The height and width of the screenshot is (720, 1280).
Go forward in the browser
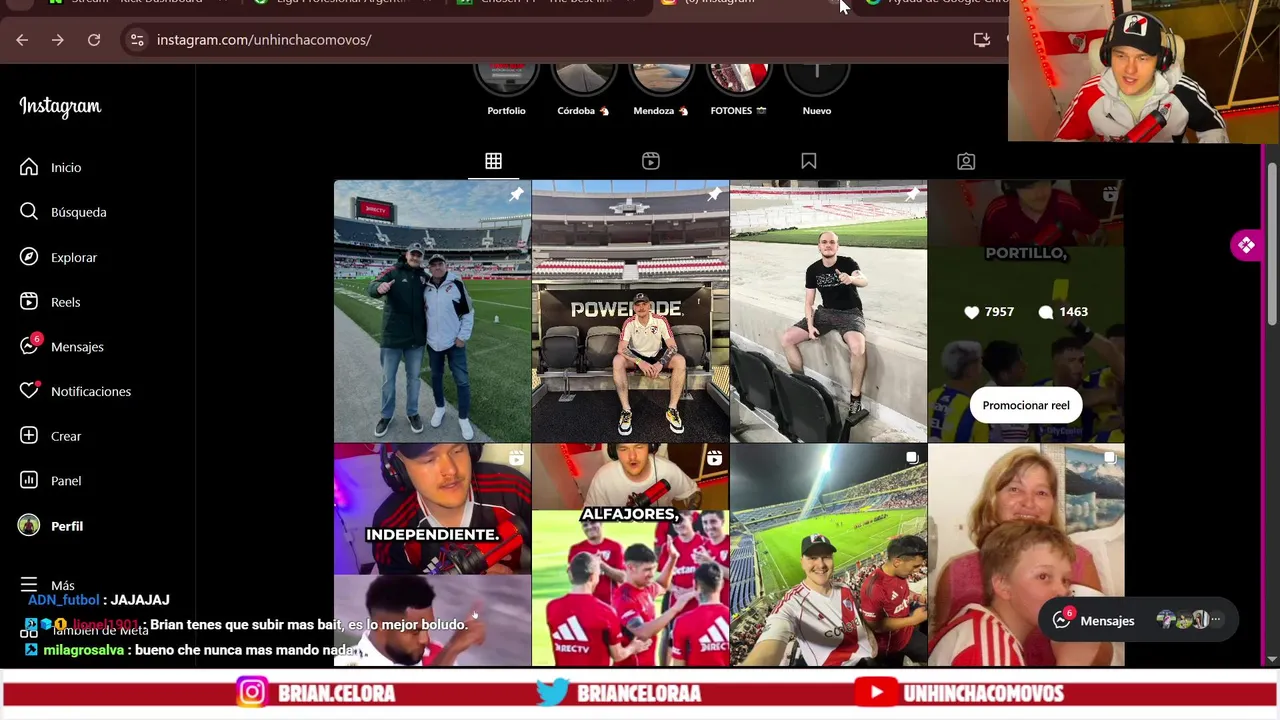tap(57, 40)
